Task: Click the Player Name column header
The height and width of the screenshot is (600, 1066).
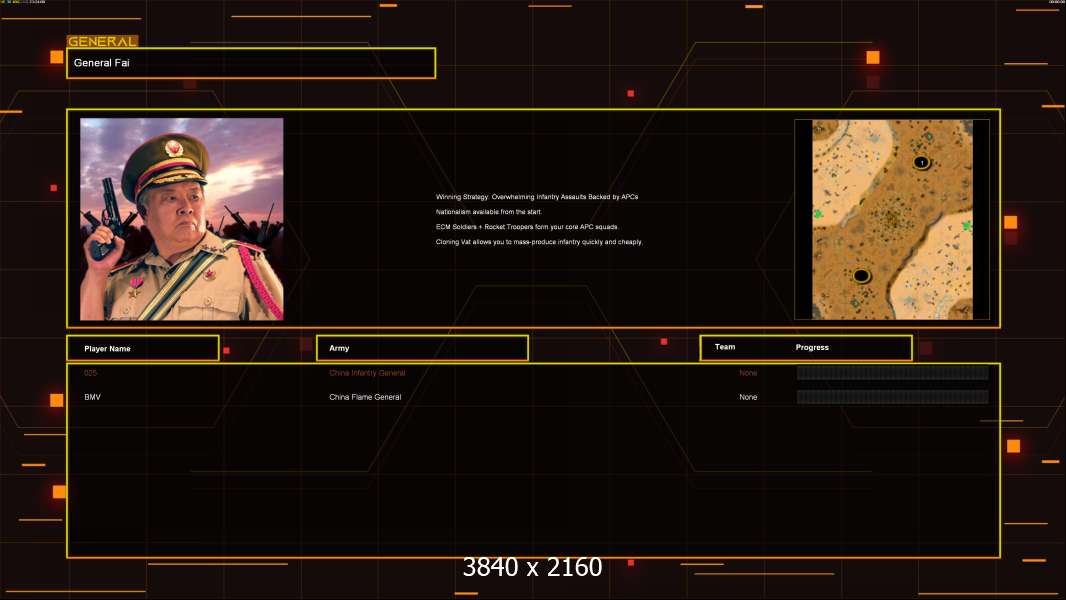Action: click(x=143, y=348)
